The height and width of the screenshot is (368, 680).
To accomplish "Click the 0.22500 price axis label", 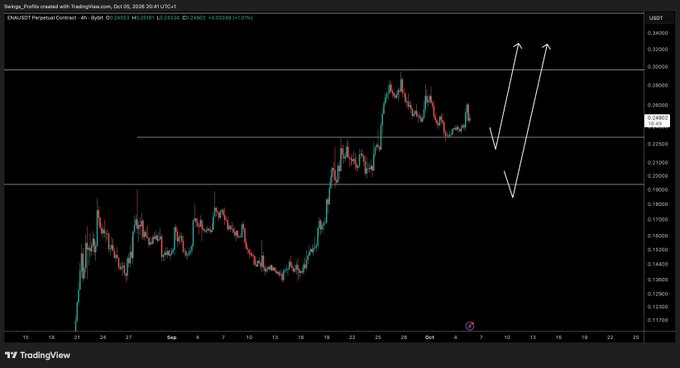I will [657, 144].
